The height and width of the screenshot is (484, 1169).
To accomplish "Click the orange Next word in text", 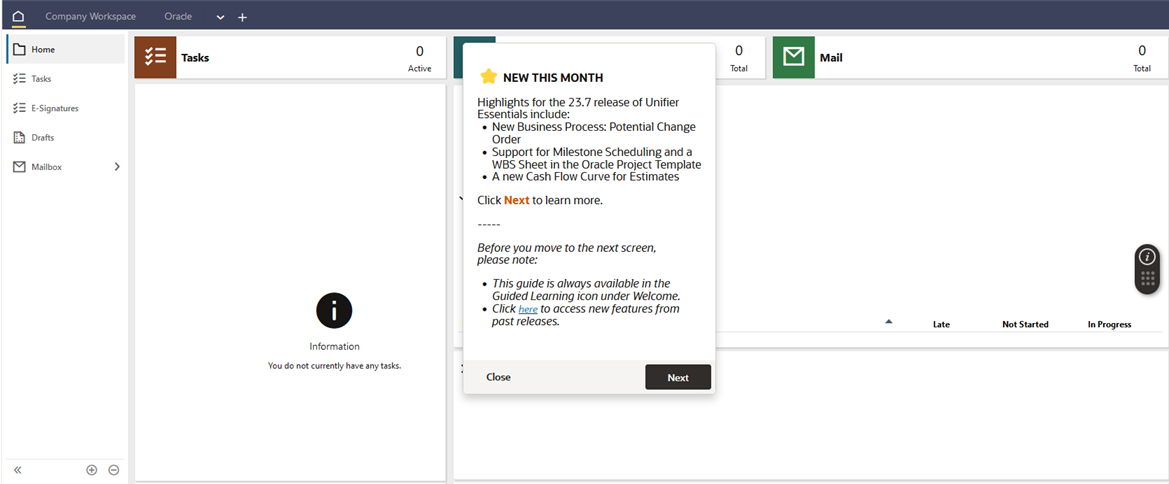I will [x=517, y=201].
